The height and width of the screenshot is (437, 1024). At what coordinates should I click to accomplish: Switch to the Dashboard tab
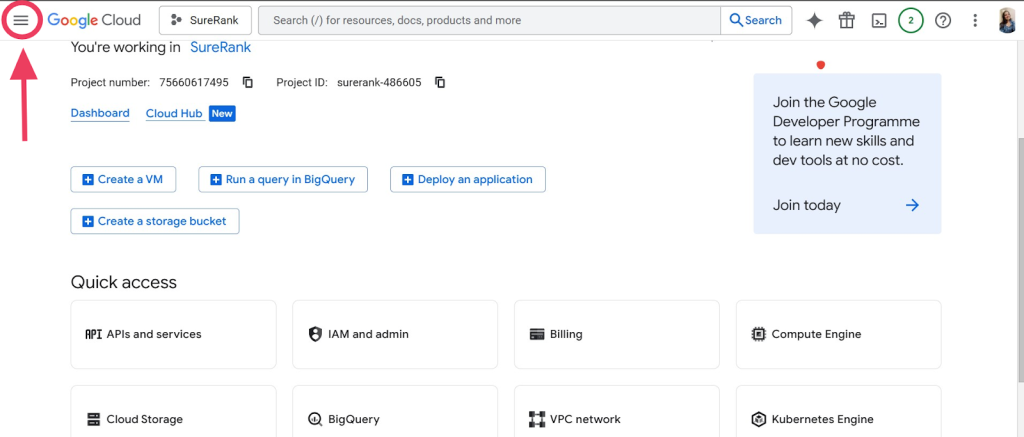point(100,113)
